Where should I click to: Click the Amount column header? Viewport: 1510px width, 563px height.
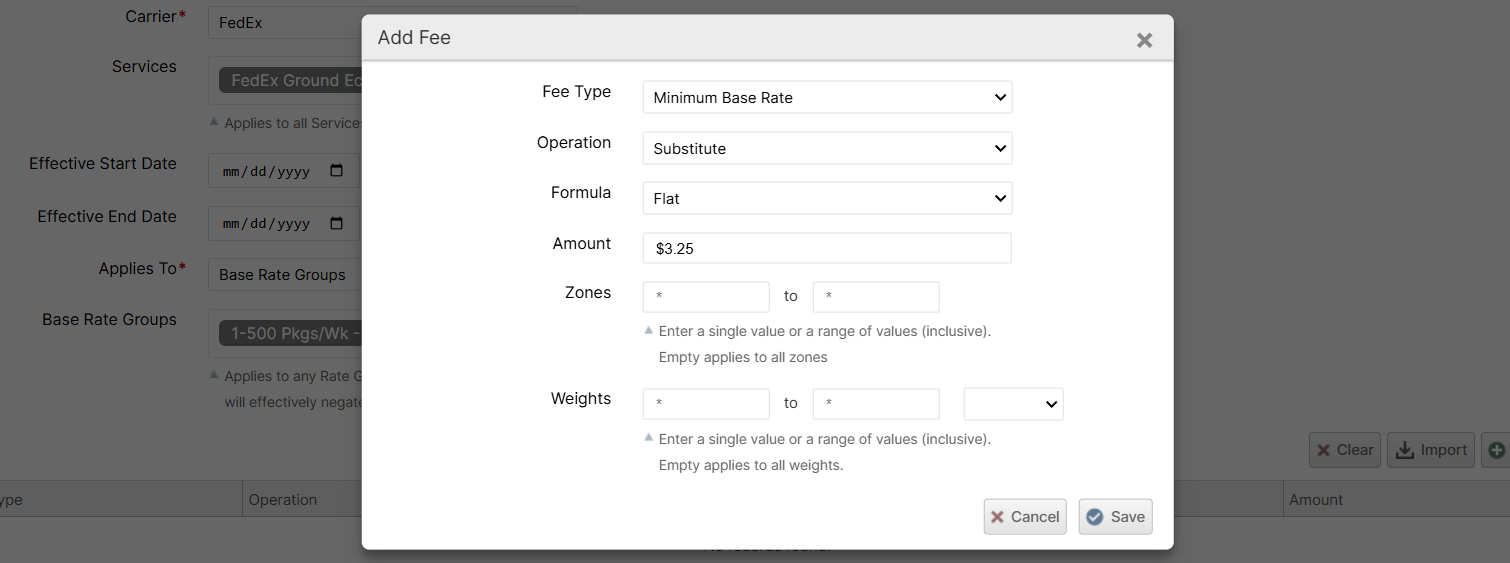point(1316,500)
